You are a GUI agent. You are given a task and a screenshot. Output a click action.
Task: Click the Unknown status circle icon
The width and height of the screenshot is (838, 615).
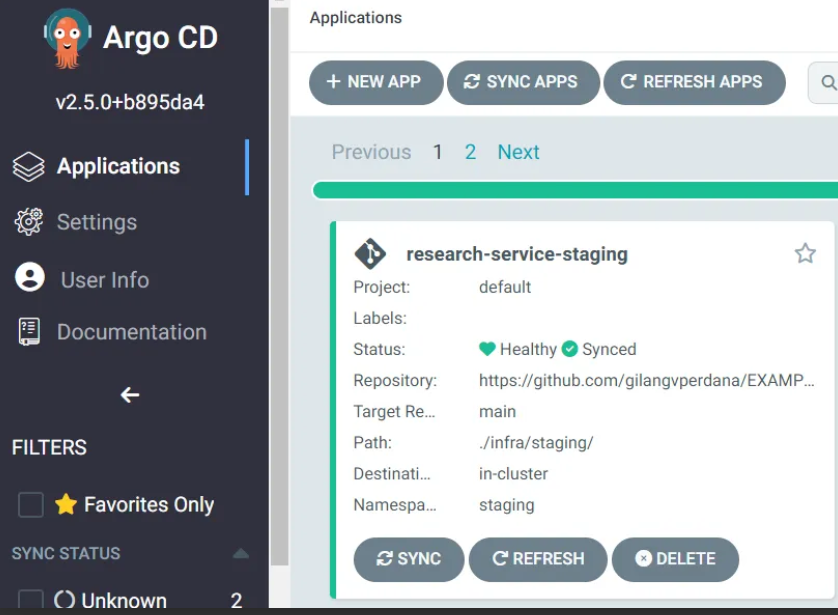pyautogui.click(x=64, y=599)
